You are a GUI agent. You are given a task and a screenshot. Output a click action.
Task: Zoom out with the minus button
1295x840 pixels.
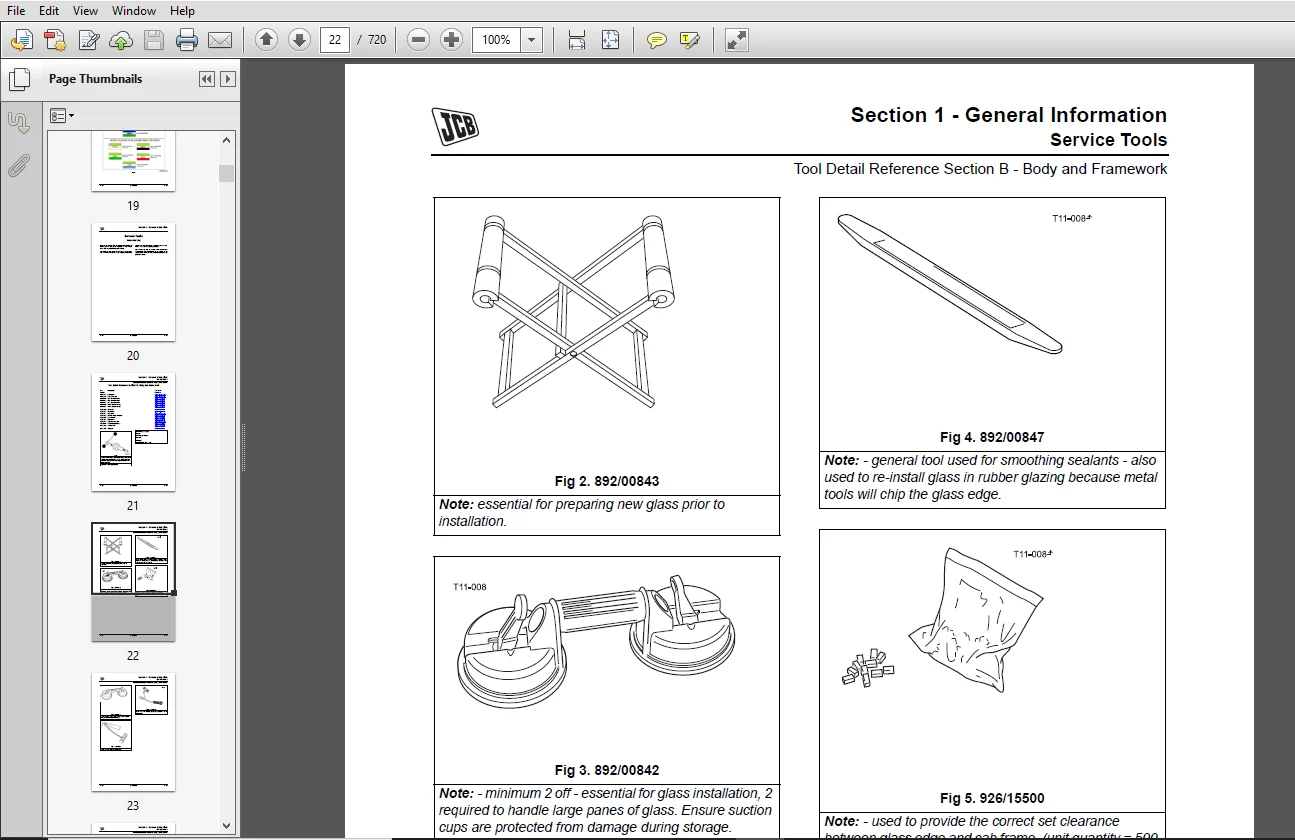pyautogui.click(x=419, y=40)
